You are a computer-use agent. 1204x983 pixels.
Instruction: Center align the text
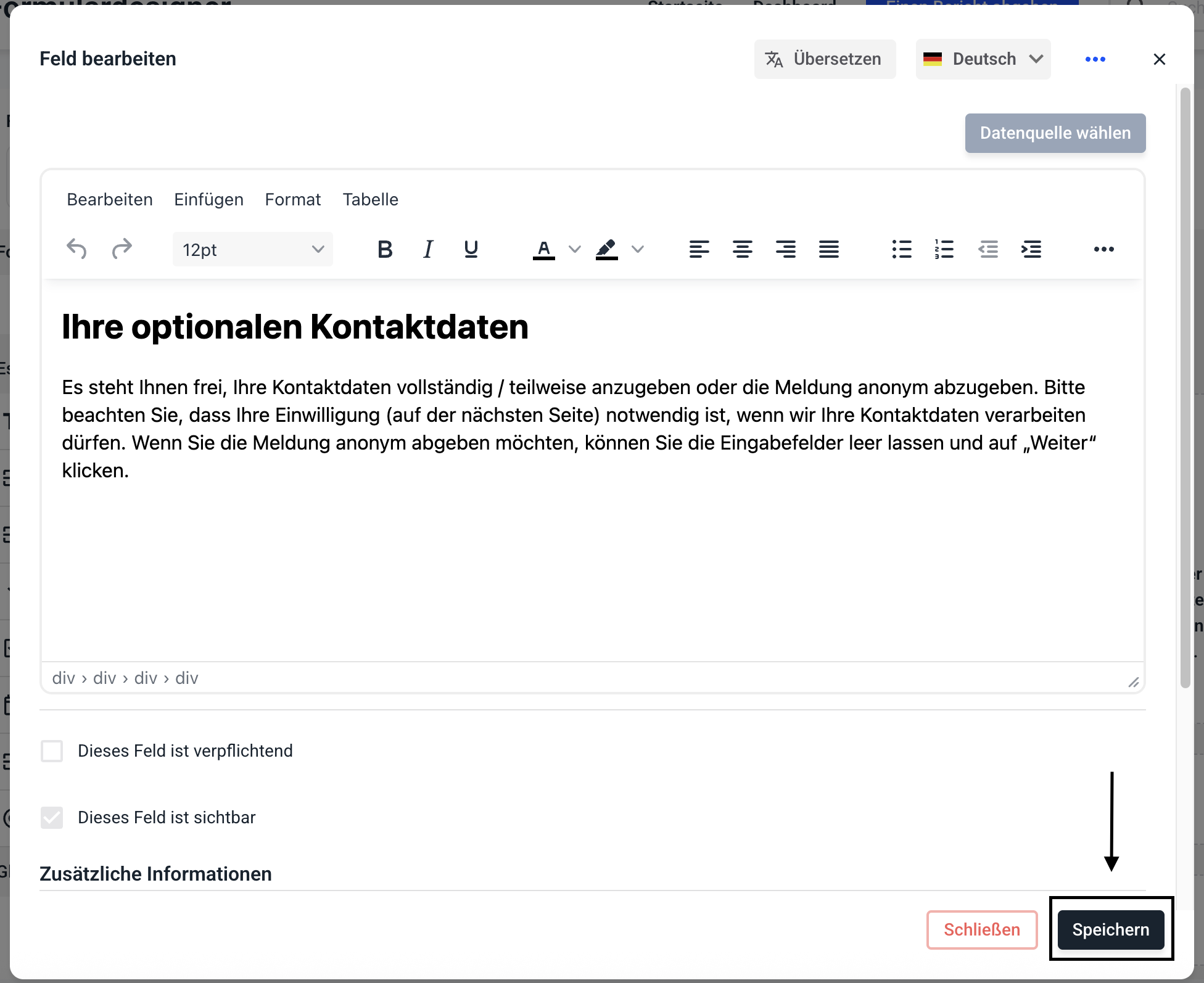(742, 249)
